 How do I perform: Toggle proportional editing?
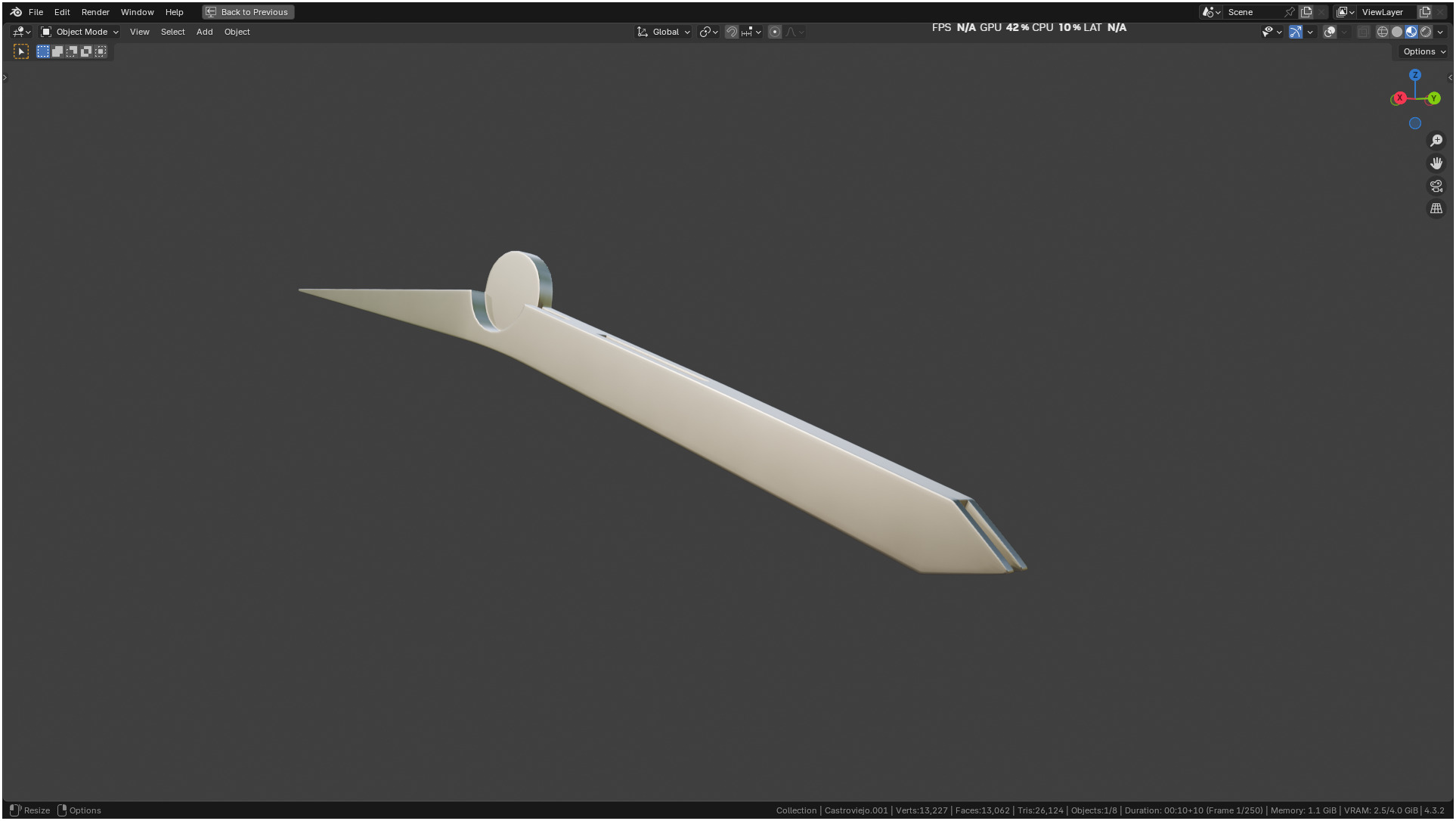(x=775, y=32)
